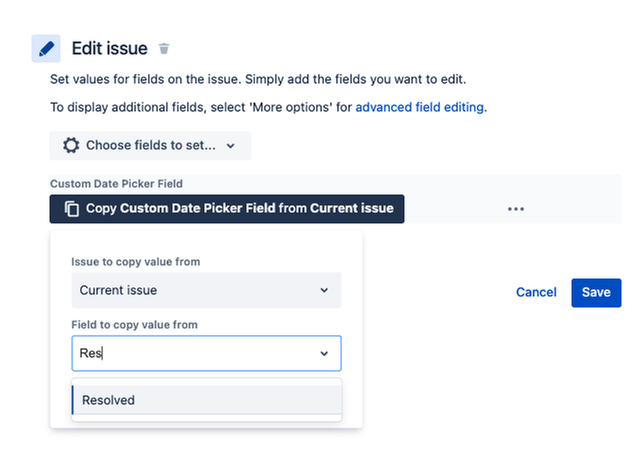The height and width of the screenshot is (457, 635).
Task: Click the Cancel link
Action: tap(536, 292)
